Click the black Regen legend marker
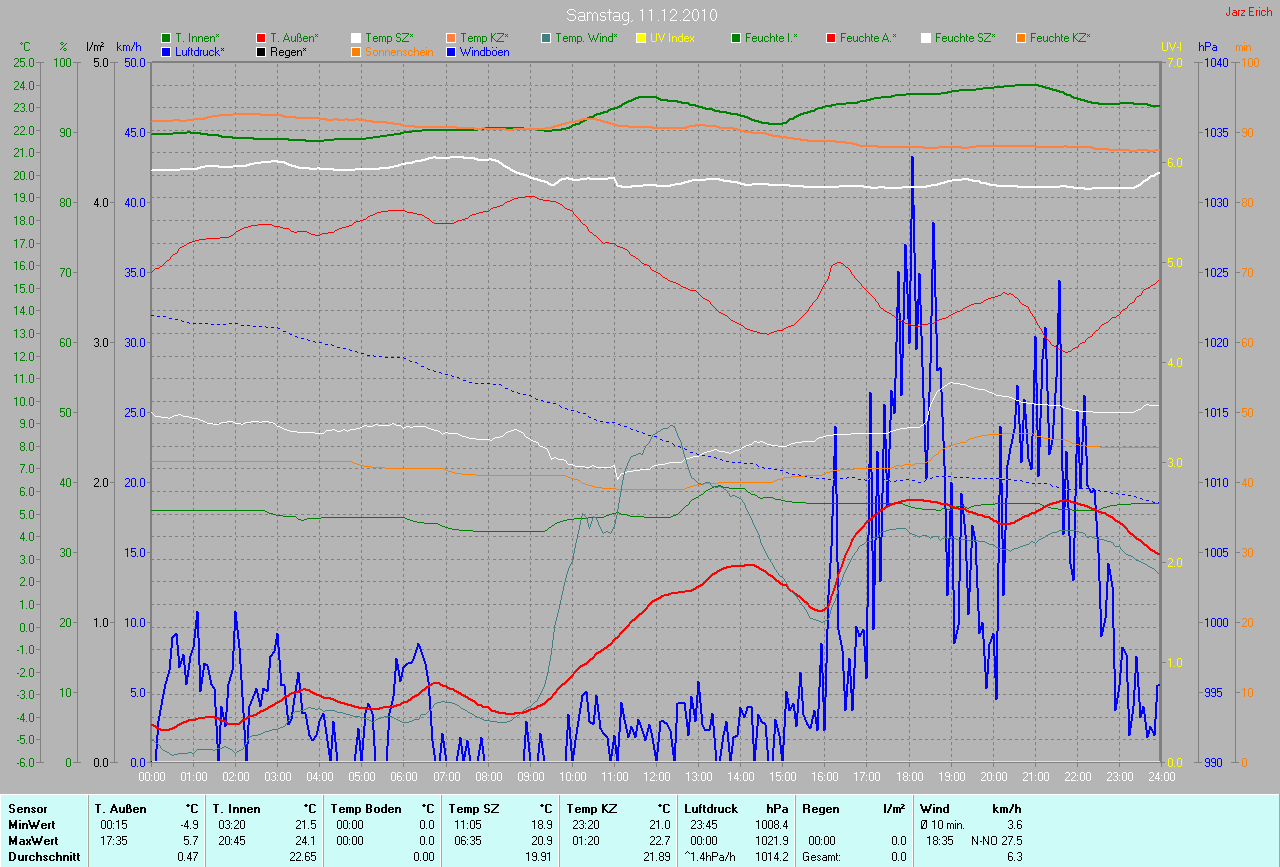Image resolution: width=1280 pixels, height=867 pixels. click(x=262, y=52)
